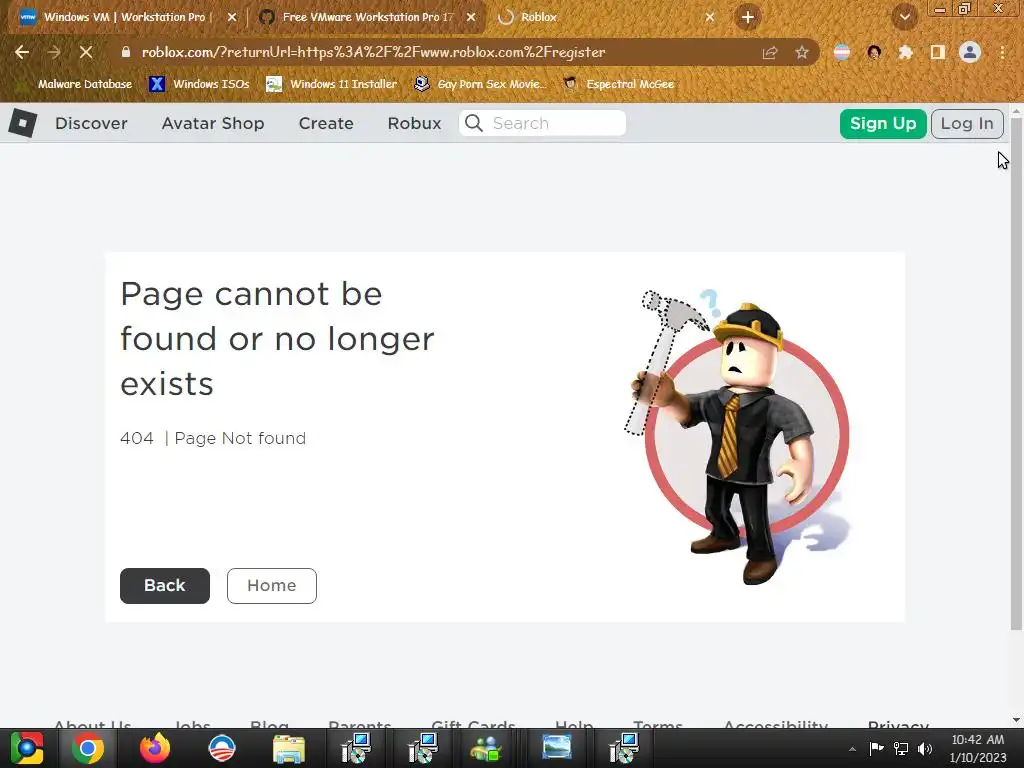
Task: Click the page vertical scrollbar
Action: [1016, 376]
